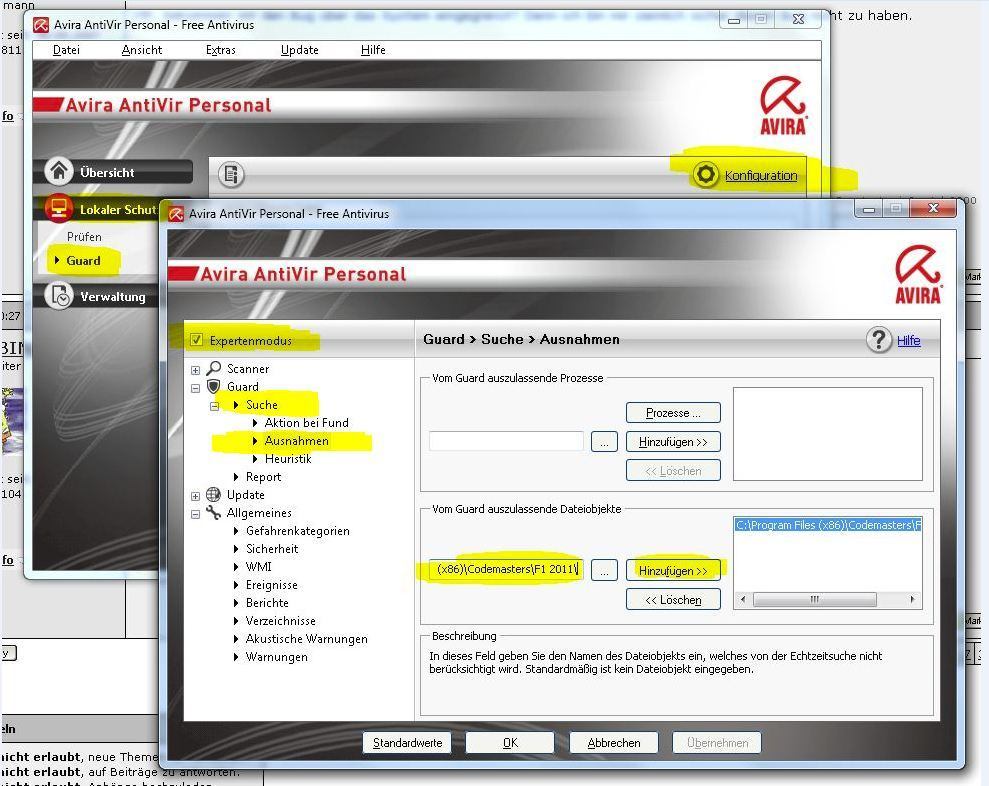Click the Update globe icon in tree
The height and width of the screenshot is (786, 989).
(x=214, y=495)
